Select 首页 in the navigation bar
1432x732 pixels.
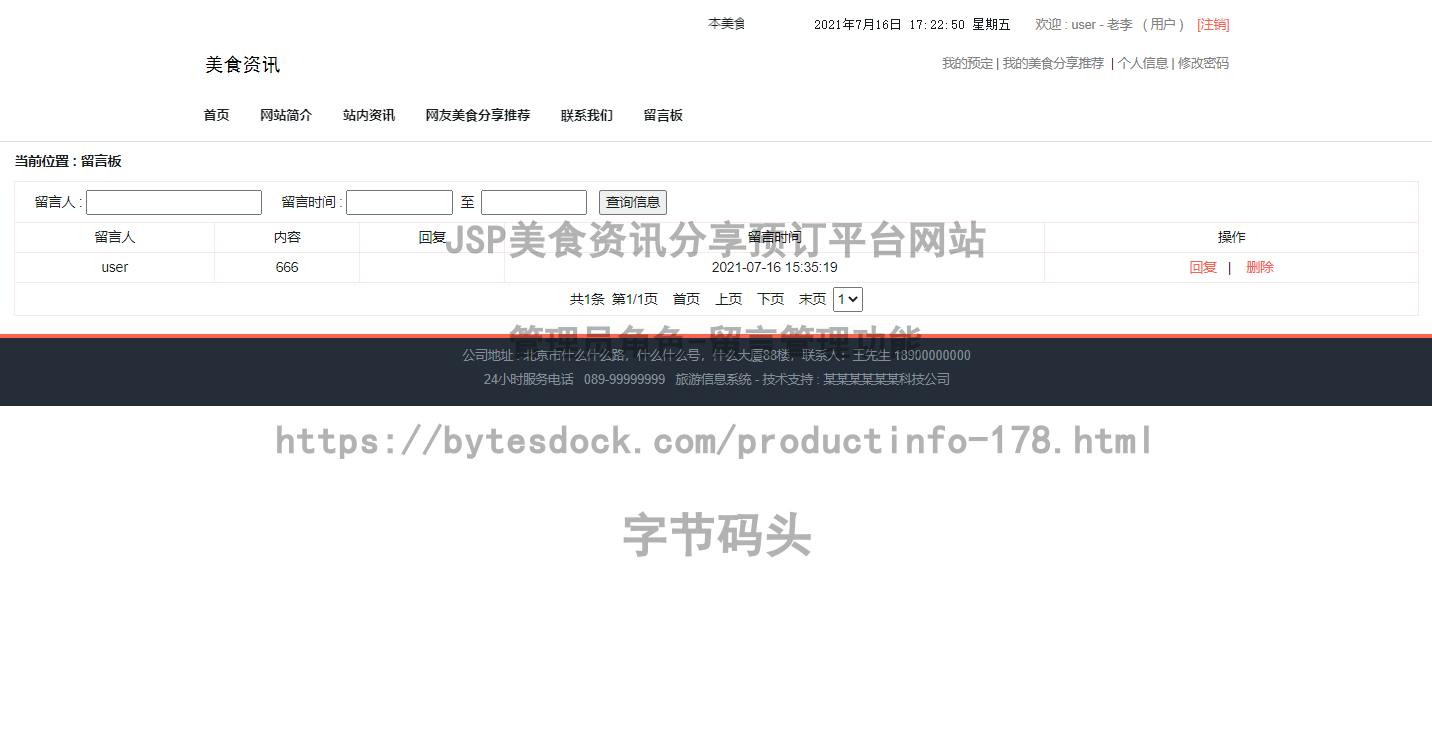point(216,115)
